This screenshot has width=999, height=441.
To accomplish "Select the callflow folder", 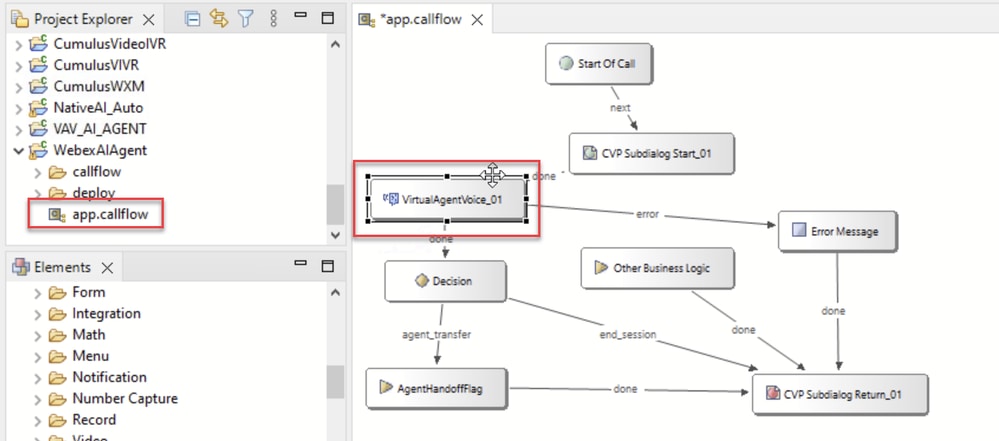I will click(96, 171).
